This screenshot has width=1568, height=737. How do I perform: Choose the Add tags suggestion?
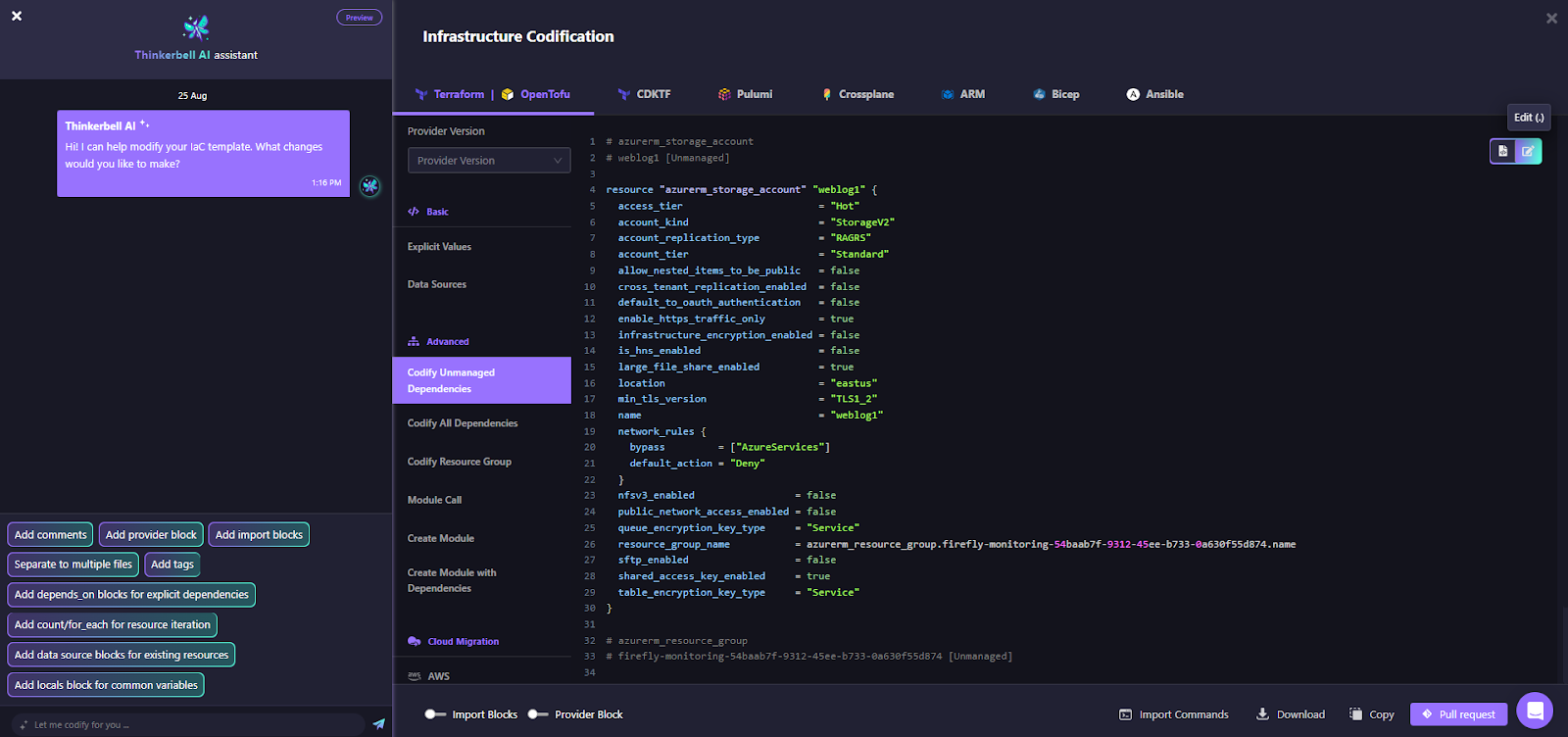click(172, 565)
